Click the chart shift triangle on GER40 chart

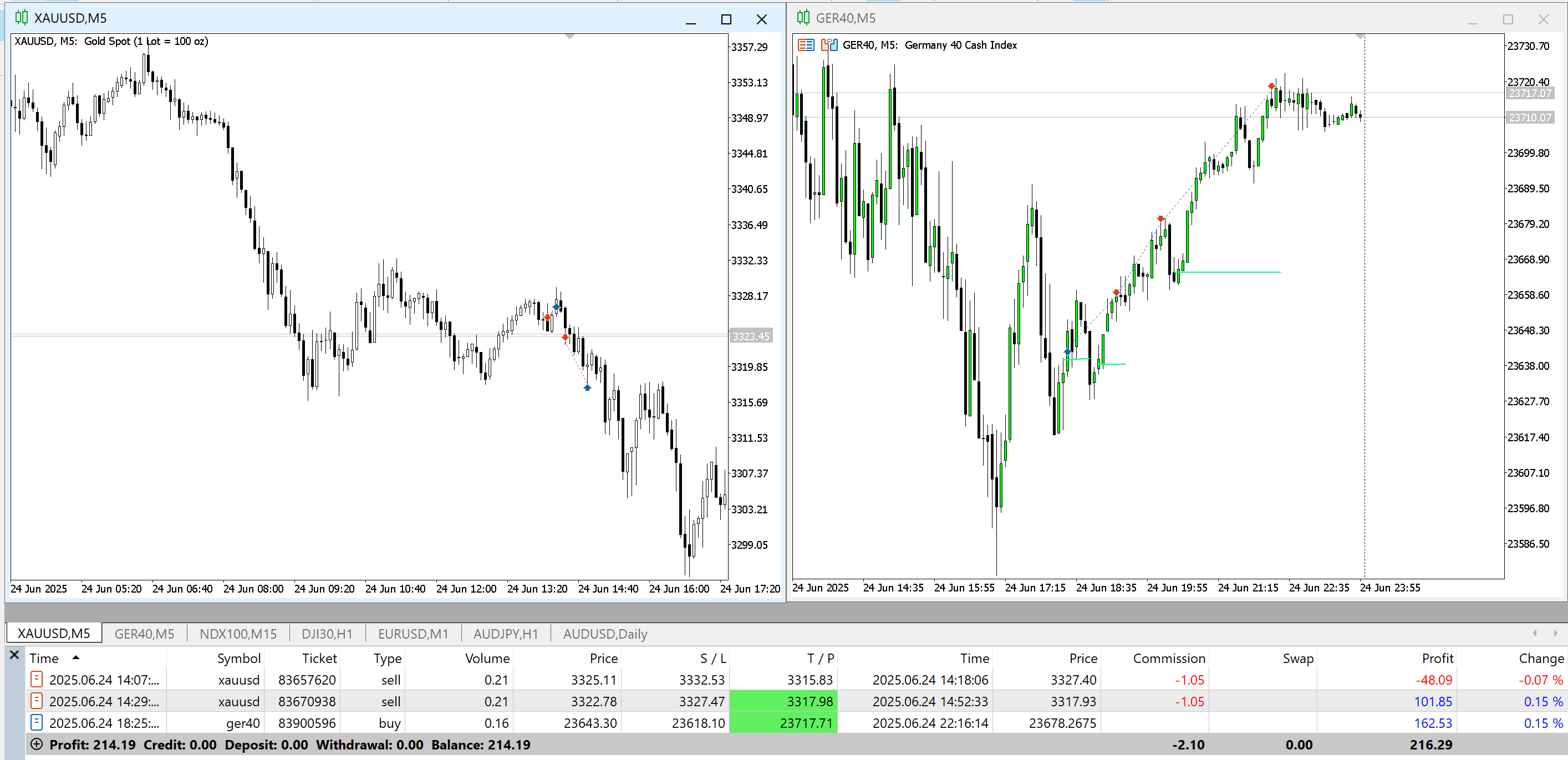tap(1360, 37)
